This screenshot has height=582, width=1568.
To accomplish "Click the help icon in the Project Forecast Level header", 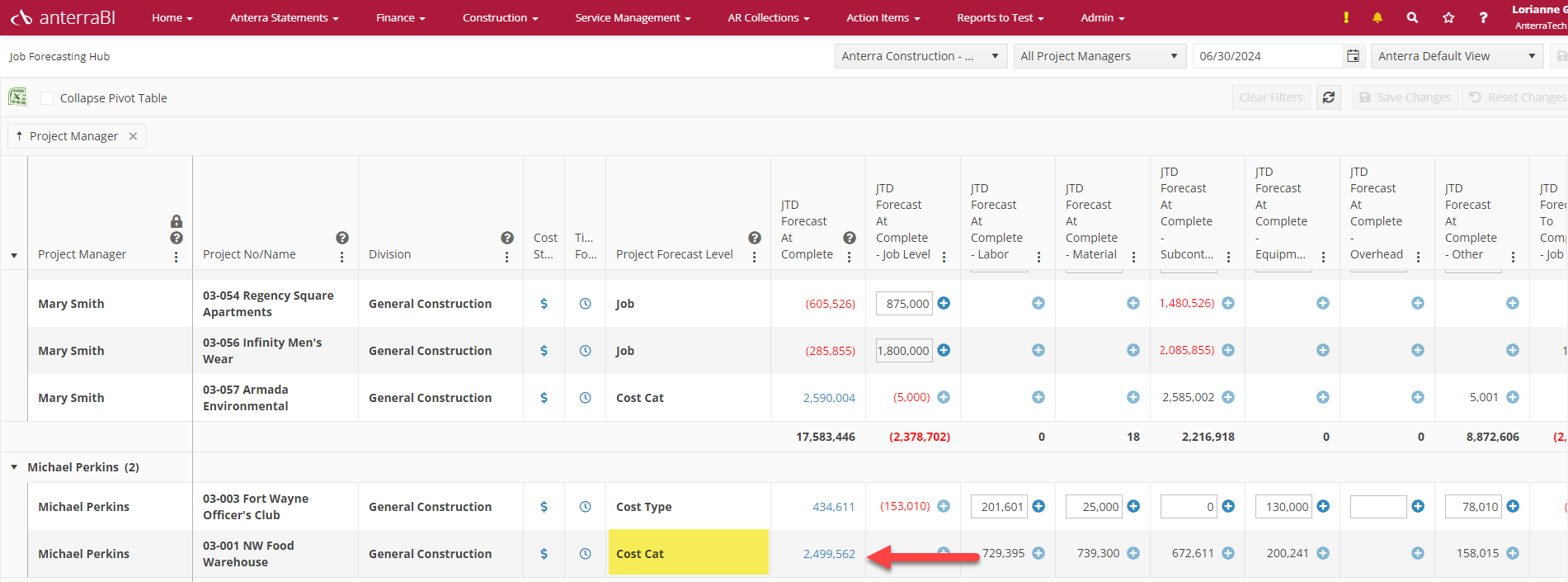I will (x=755, y=238).
